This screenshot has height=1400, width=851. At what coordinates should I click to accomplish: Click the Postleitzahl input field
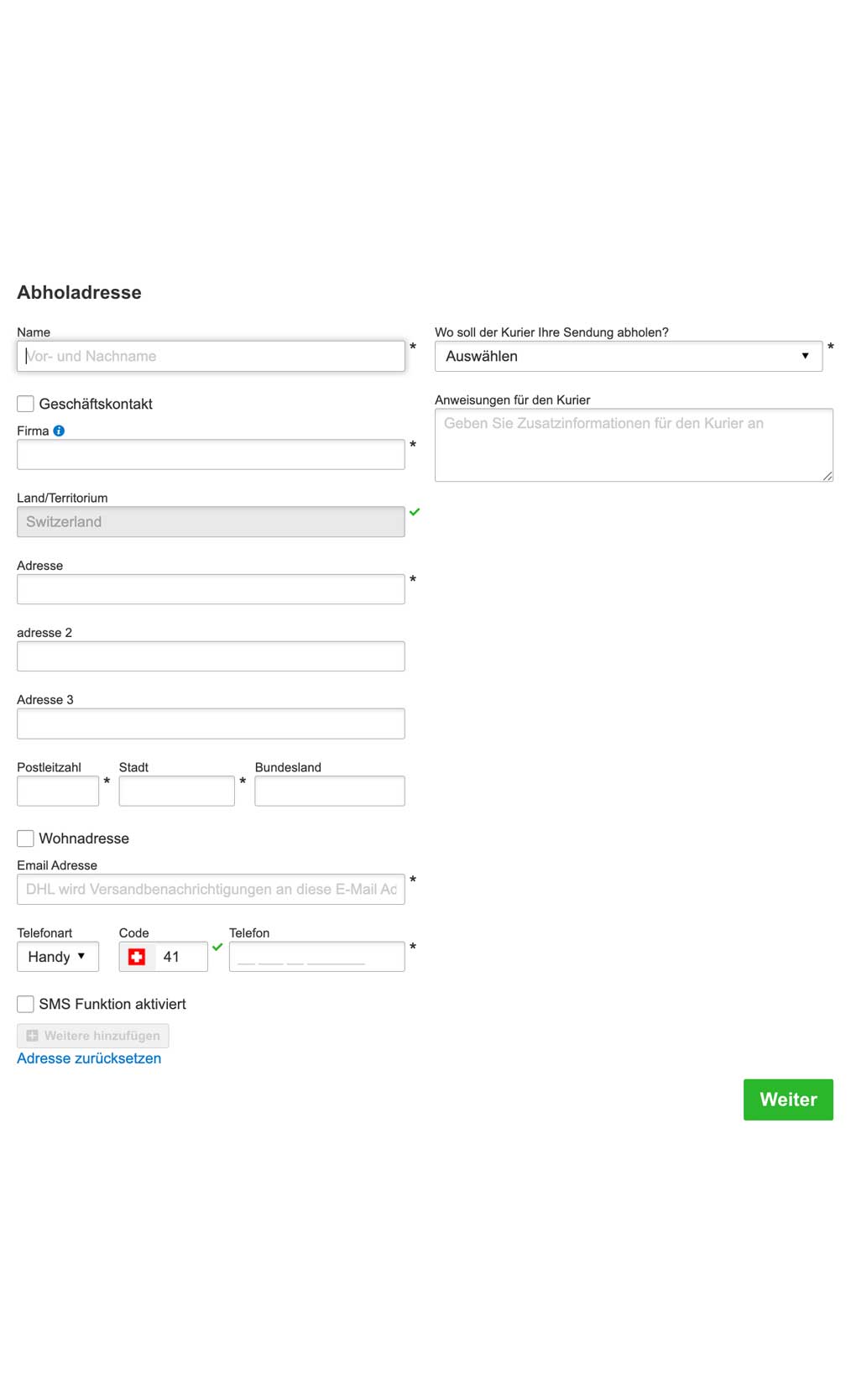[x=58, y=791]
